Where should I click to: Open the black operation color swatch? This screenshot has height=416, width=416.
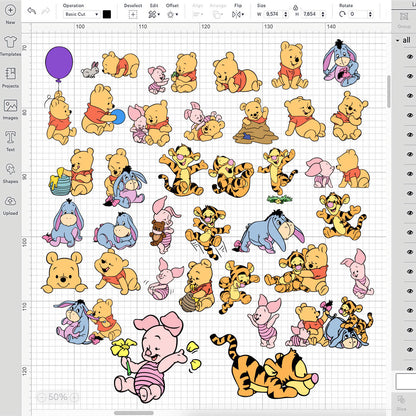107,14
